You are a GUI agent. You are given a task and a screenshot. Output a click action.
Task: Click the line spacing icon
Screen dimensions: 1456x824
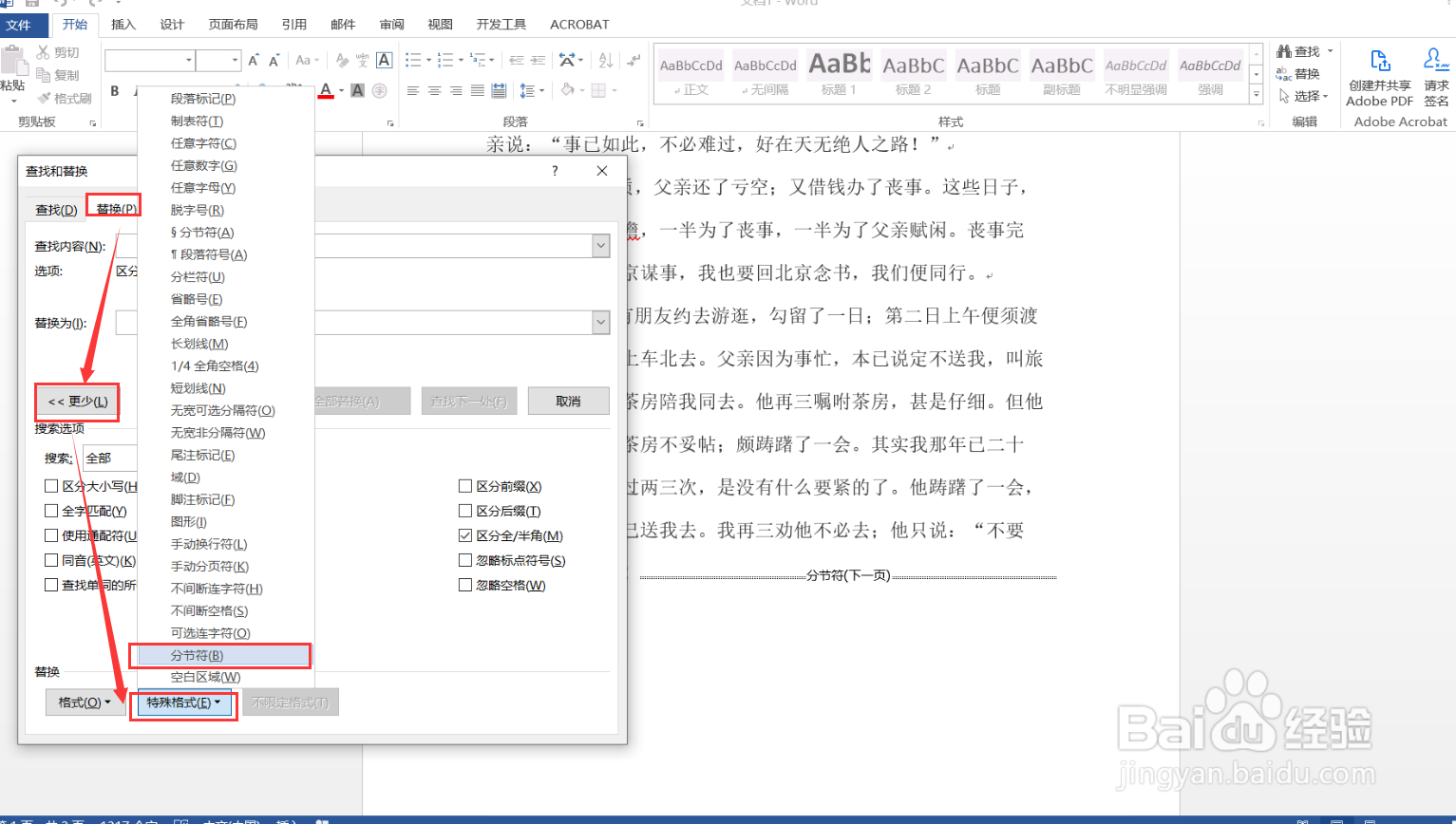[x=525, y=91]
